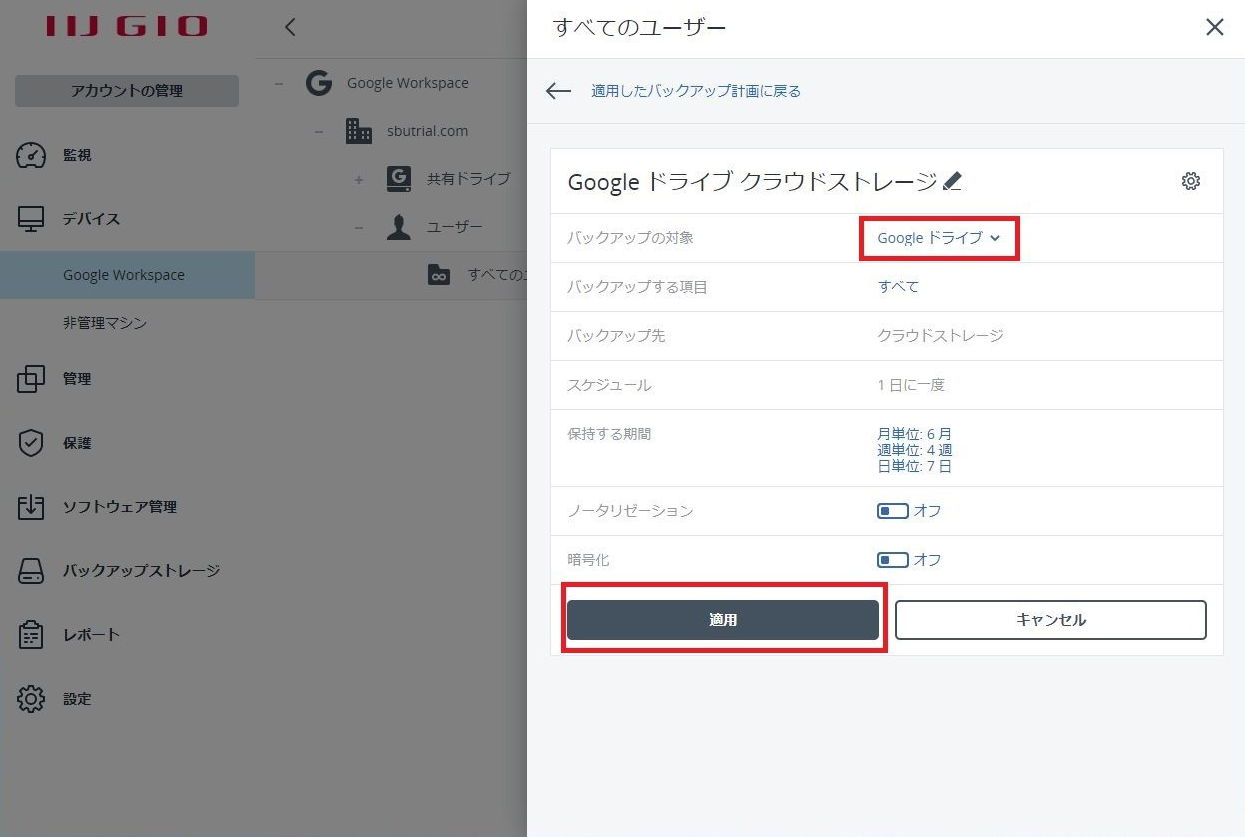The image size is (1245, 837).
Task: Close the すべてのユーザー panel
Action: pyautogui.click(x=1215, y=28)
